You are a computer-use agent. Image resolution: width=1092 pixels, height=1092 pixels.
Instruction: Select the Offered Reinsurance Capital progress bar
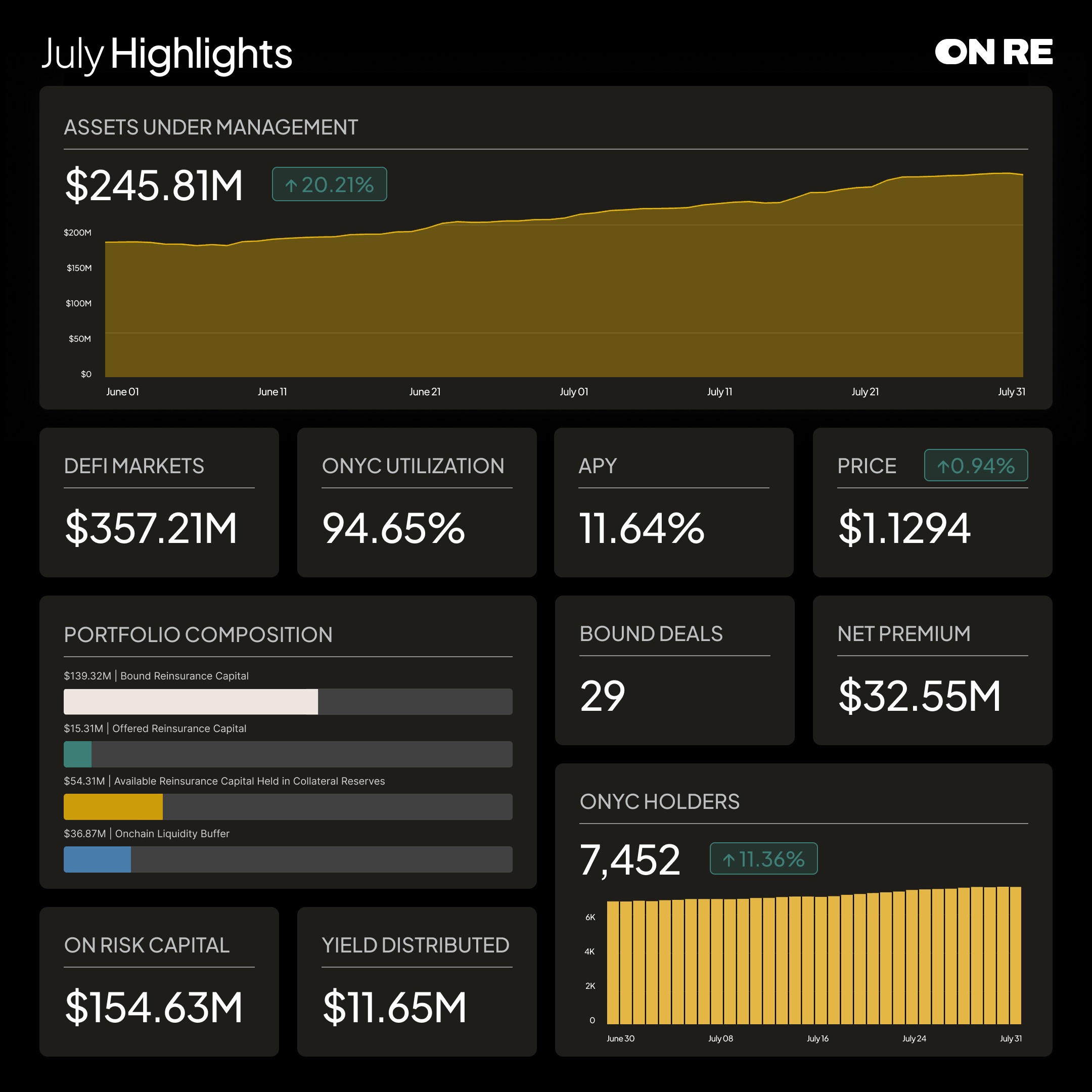click(x=288, y=754)
